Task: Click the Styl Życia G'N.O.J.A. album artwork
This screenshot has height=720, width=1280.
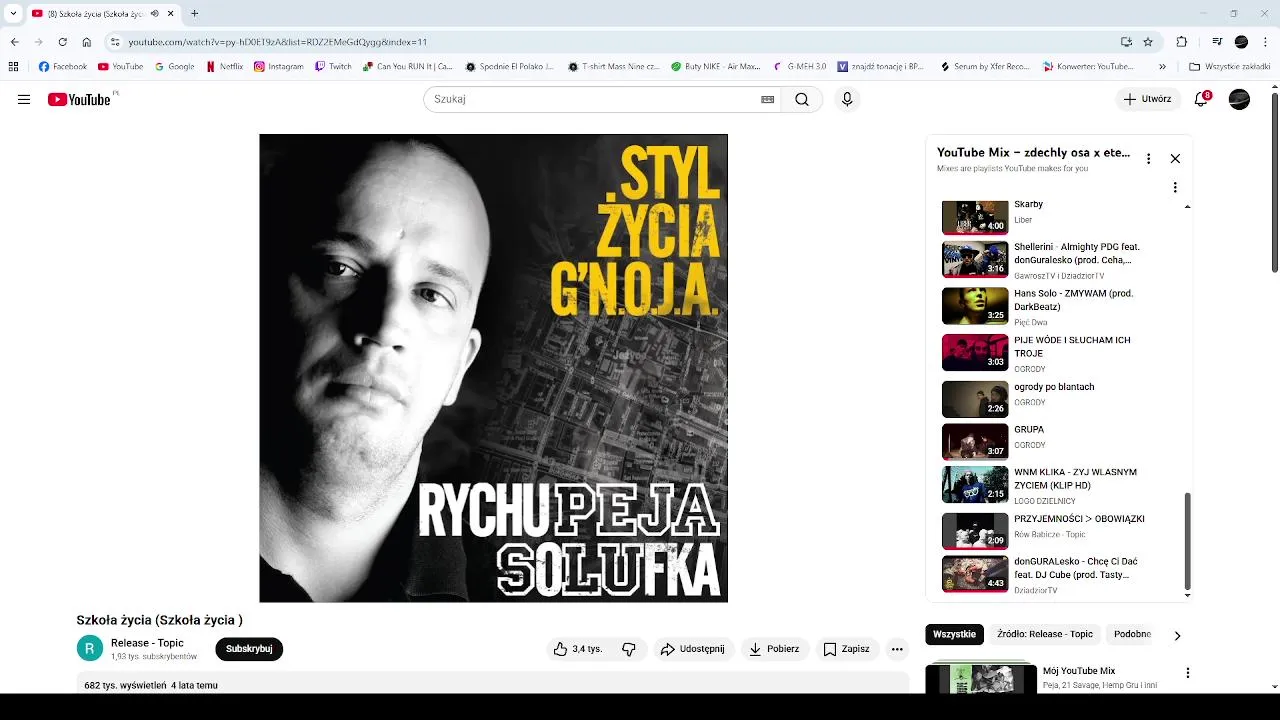Action: (x=493, y=368)
